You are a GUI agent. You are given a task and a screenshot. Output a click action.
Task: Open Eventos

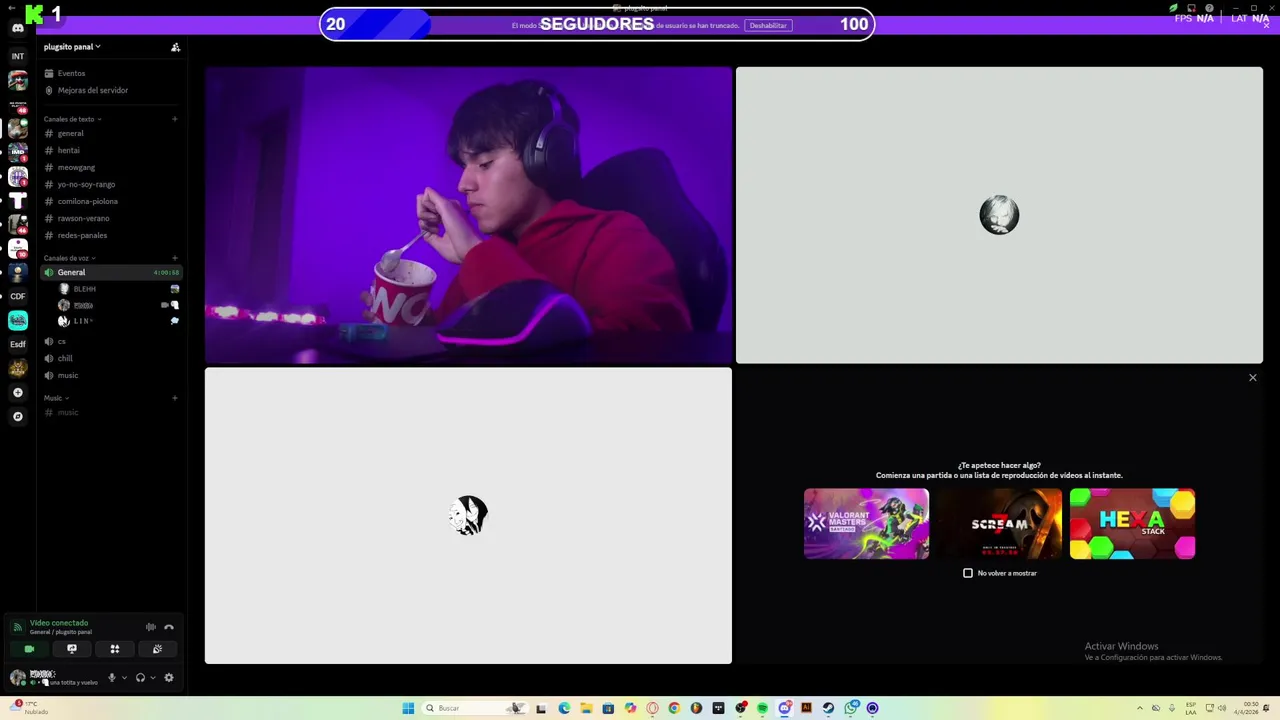110,73
